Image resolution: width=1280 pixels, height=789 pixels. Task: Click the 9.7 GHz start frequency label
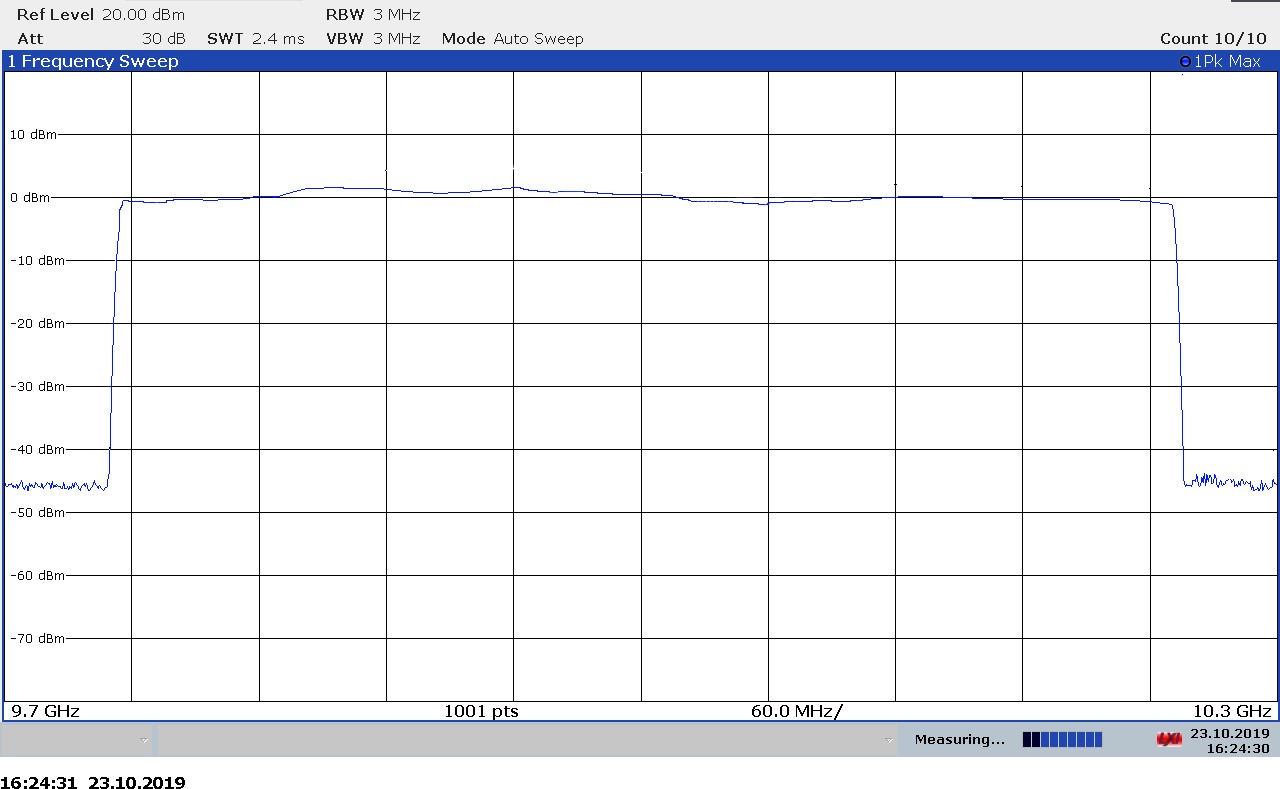pos(45,711)
